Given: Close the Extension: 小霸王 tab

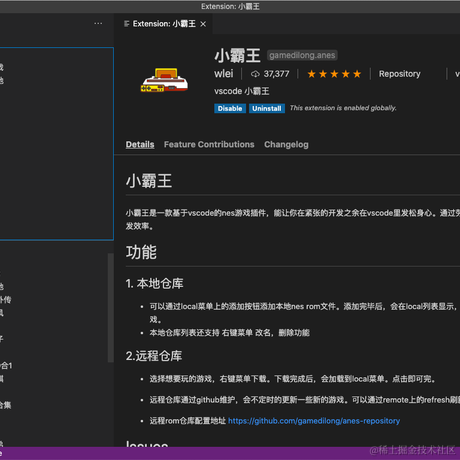Looking at the screenshot, I should point(203,24).
